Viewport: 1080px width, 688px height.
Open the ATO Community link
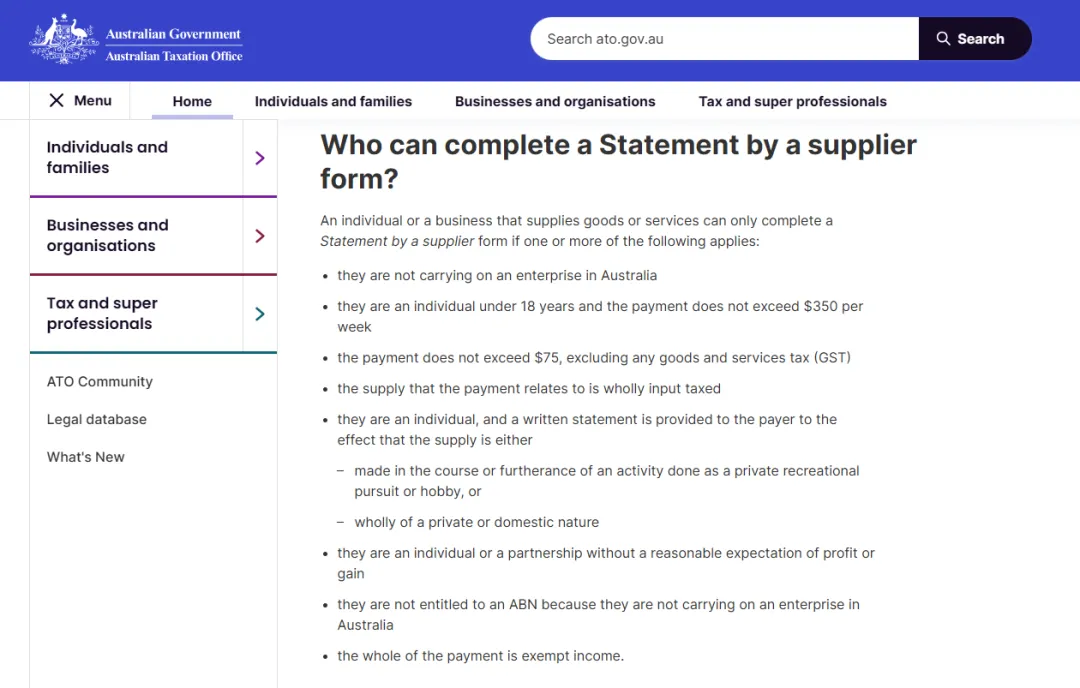(100, 382)
